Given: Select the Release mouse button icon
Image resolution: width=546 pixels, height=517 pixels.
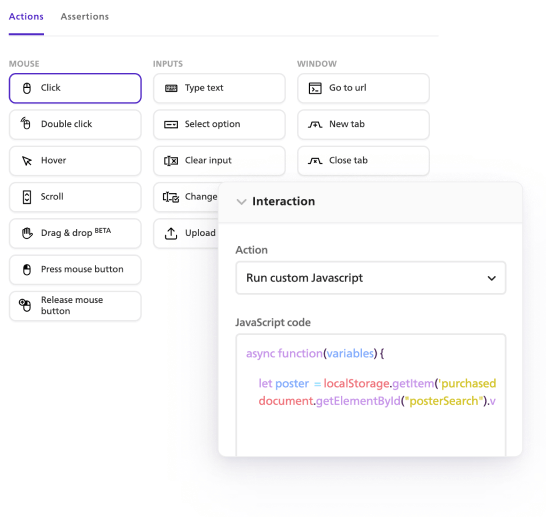Looking at the screenshot, I should [25, 305].
